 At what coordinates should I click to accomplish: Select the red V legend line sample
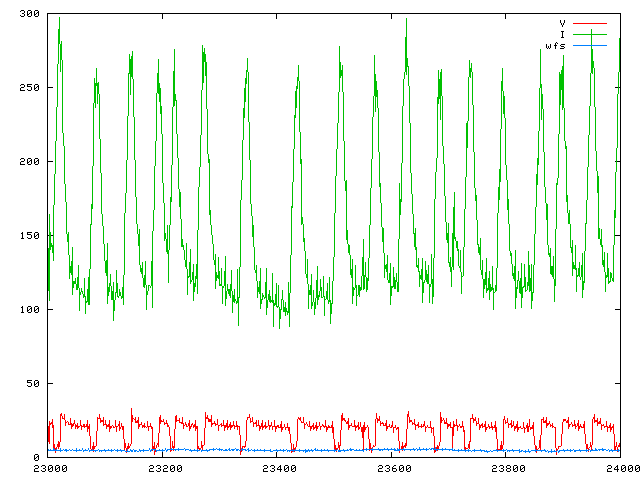(x=589, y=23)
